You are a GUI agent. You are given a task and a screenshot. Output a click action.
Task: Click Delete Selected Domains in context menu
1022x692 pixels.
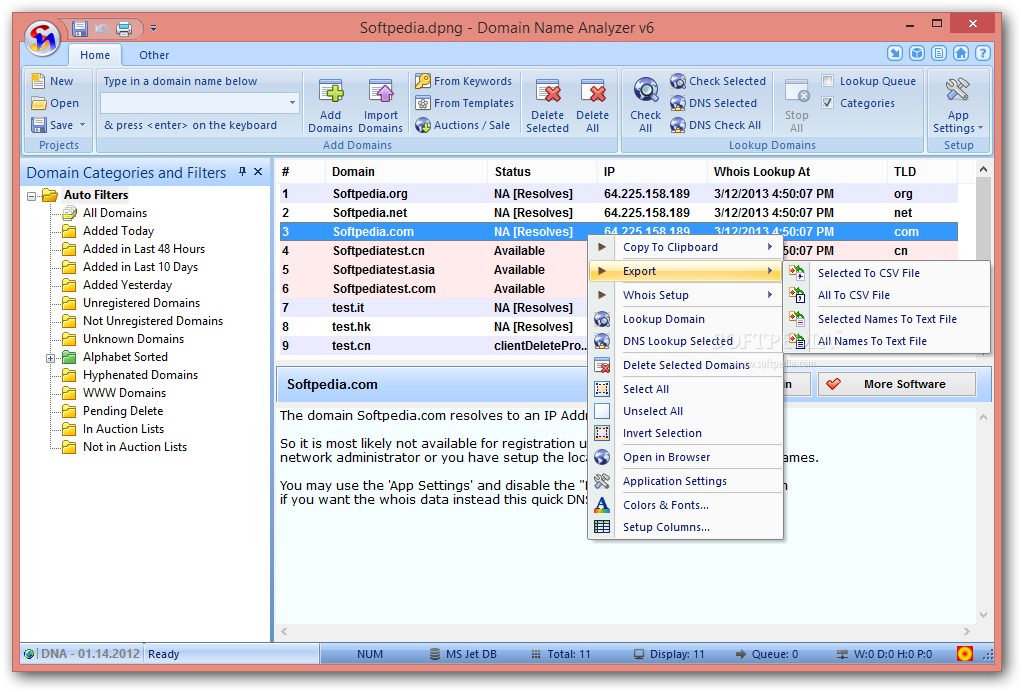[x=686, y=366]
